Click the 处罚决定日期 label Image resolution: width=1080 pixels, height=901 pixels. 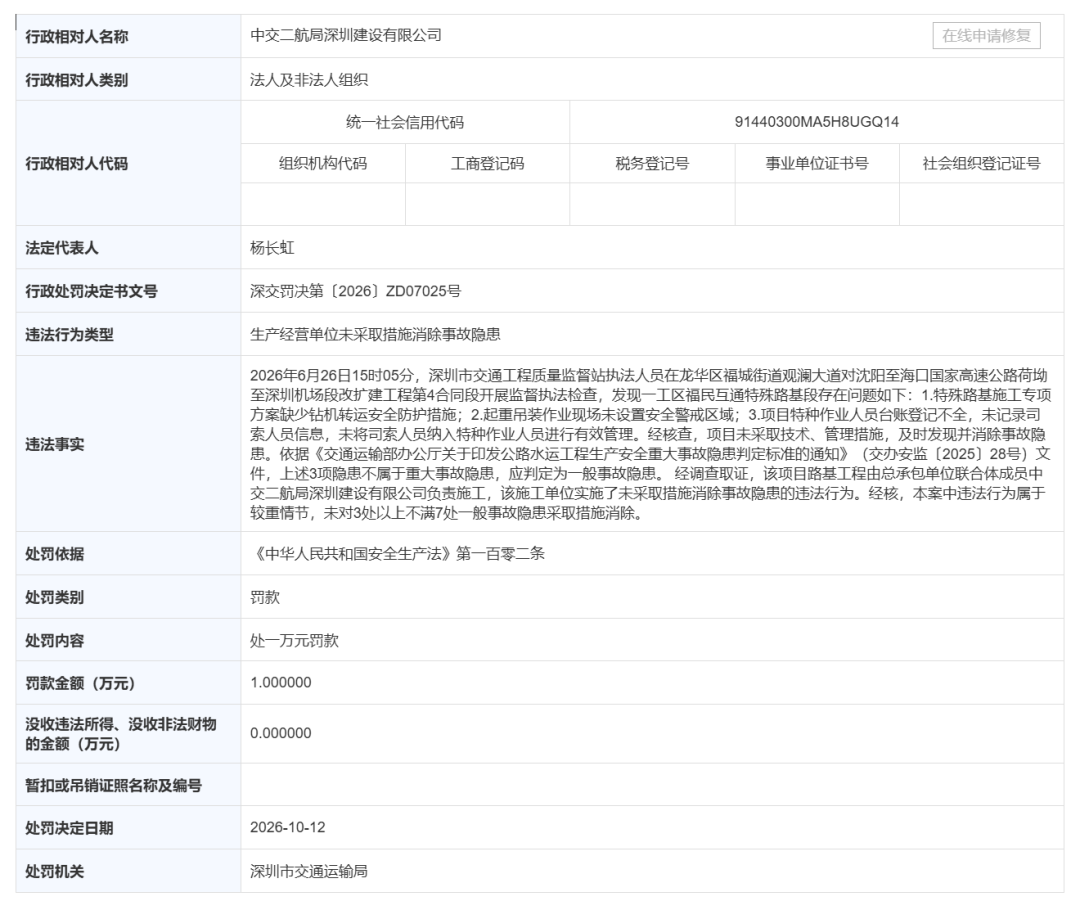pyautogui.click(x=69, y=828)
